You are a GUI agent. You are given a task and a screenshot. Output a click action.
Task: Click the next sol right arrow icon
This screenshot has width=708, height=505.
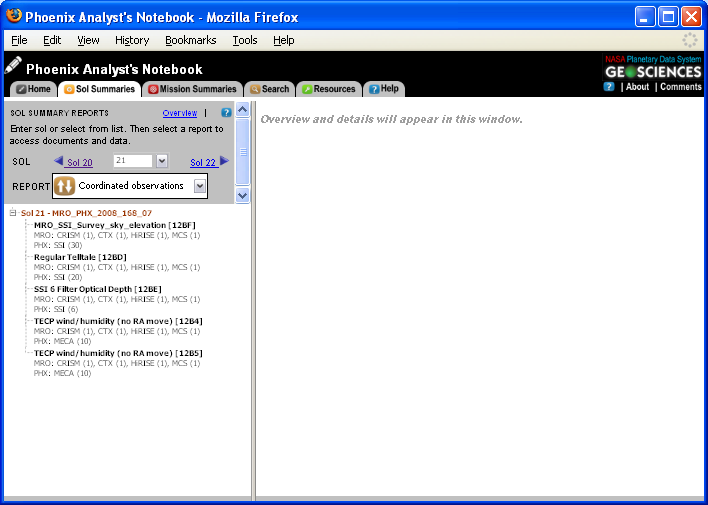click(224, 160)
